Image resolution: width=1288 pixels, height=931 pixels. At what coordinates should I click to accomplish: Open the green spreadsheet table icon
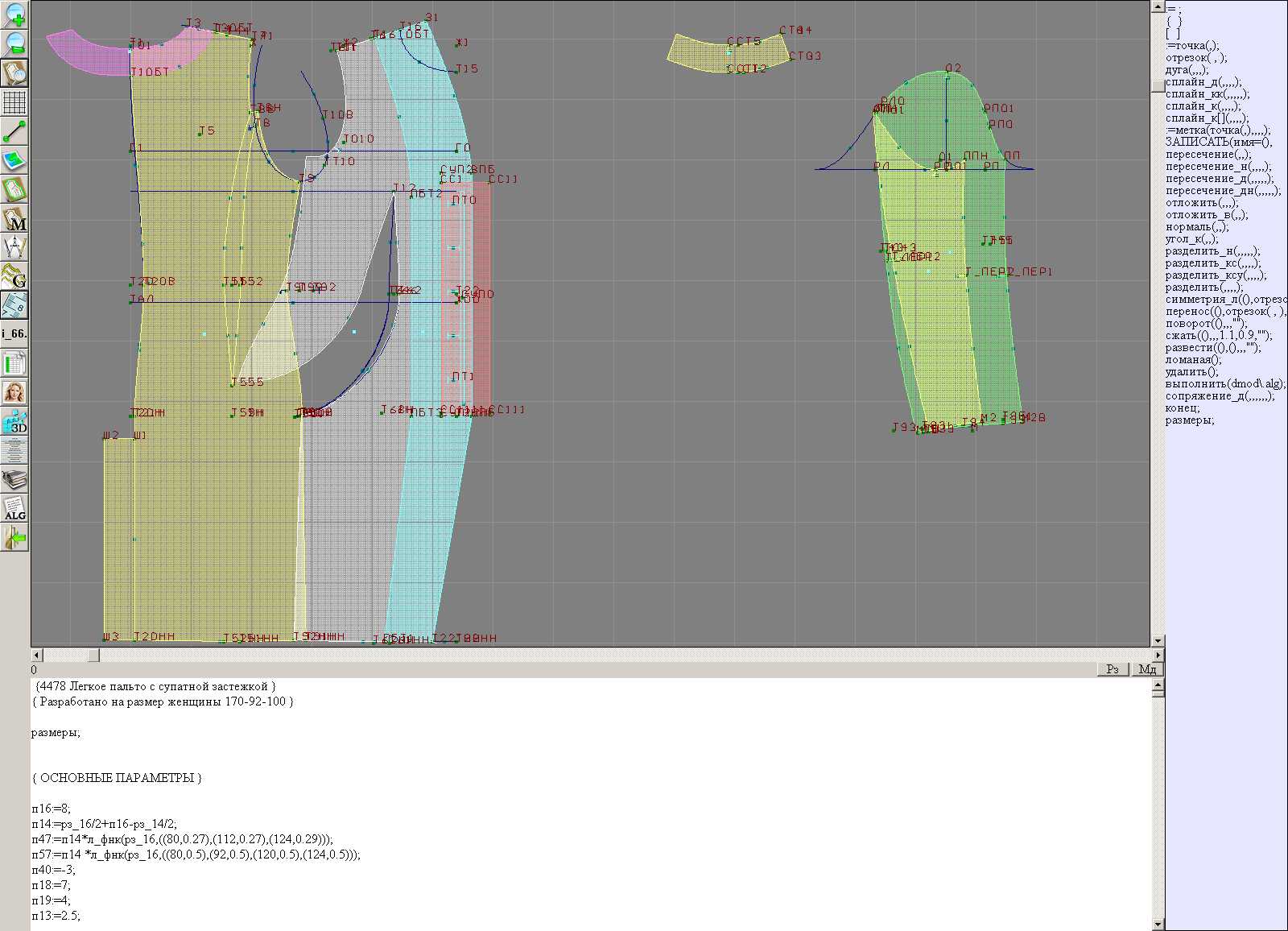pos(14,364)
